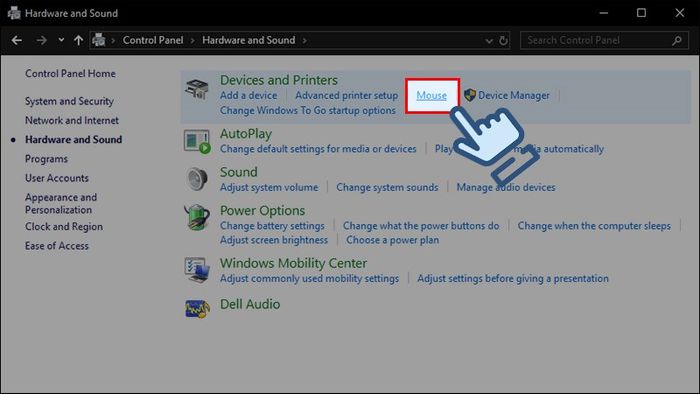Open the Sound speaker icon
Screen dimensions: 700x394
197,179
